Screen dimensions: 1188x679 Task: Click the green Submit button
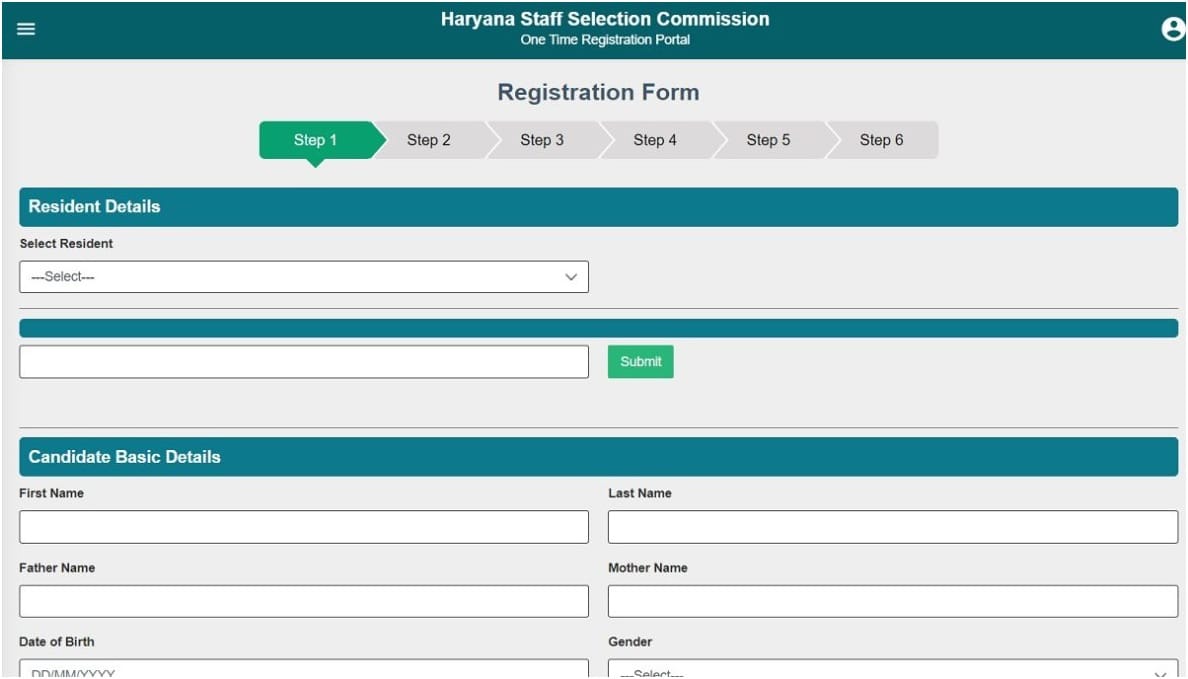tap(640, 361)
